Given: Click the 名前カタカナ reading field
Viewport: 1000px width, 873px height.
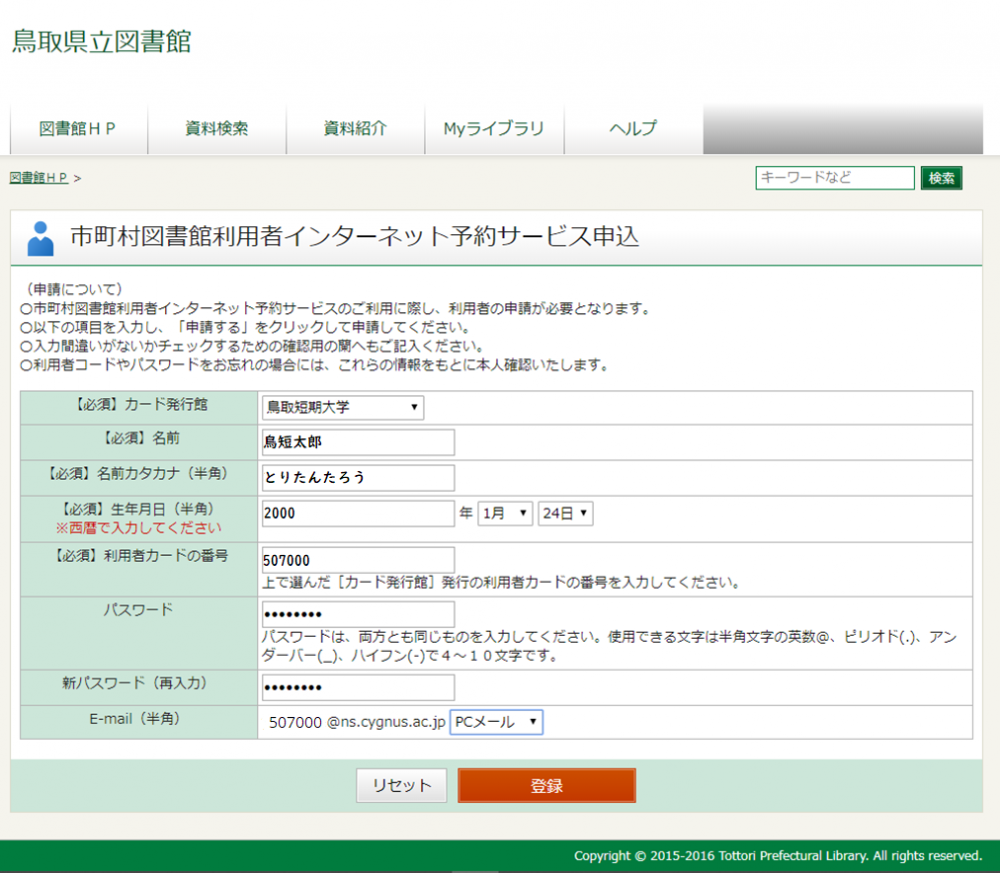Looking at the screenshot, I should click(x=357, y=478).
